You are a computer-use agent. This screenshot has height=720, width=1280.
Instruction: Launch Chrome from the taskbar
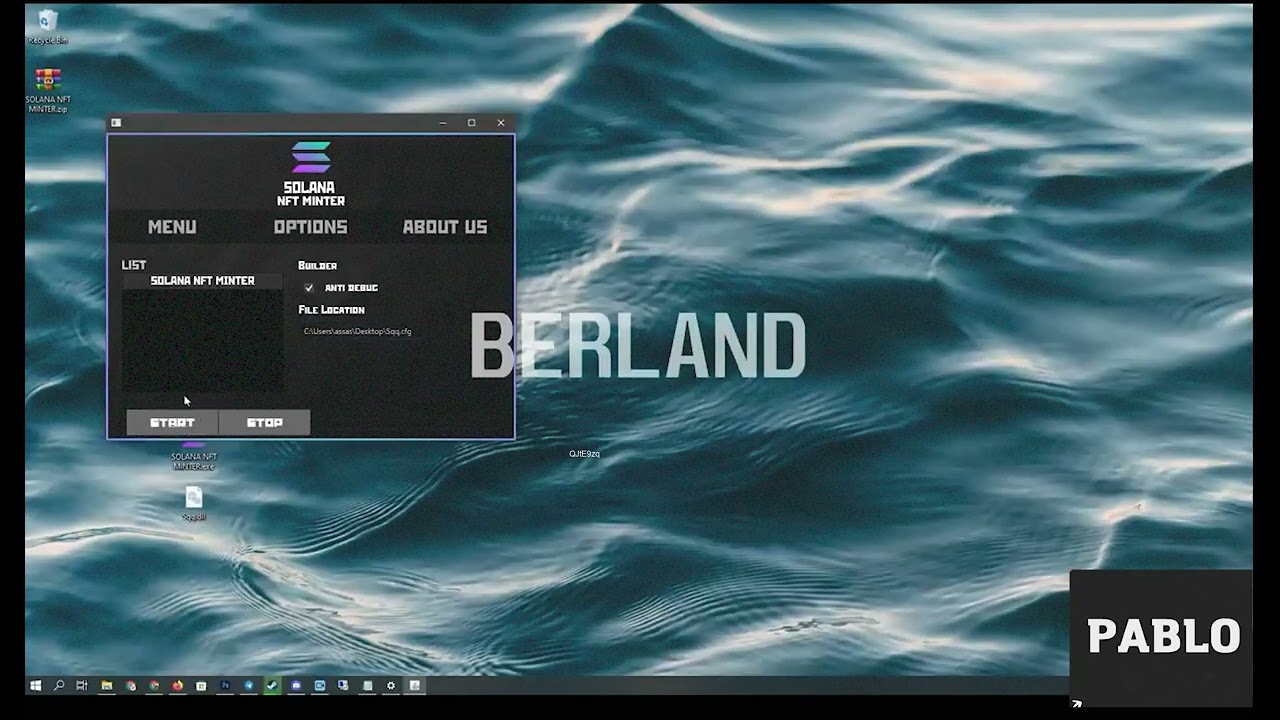[x=154, y=686]
